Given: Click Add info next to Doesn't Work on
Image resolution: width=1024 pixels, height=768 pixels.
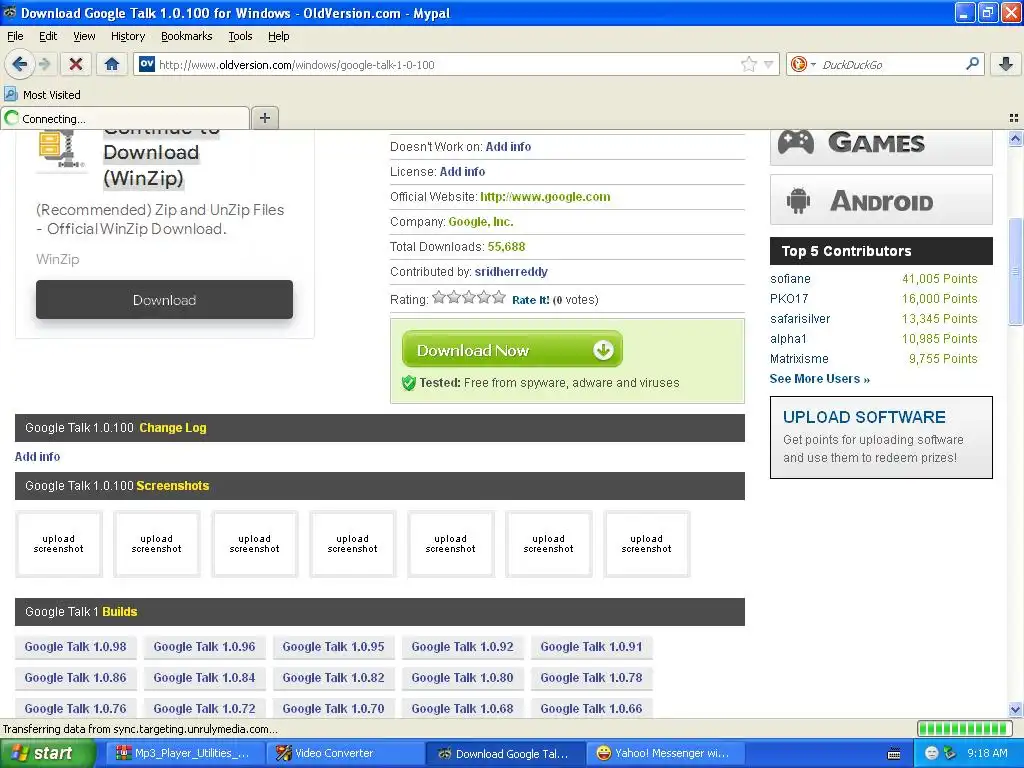Looking at the screenshot, I should pyautogui.click(x=508, y=147).
